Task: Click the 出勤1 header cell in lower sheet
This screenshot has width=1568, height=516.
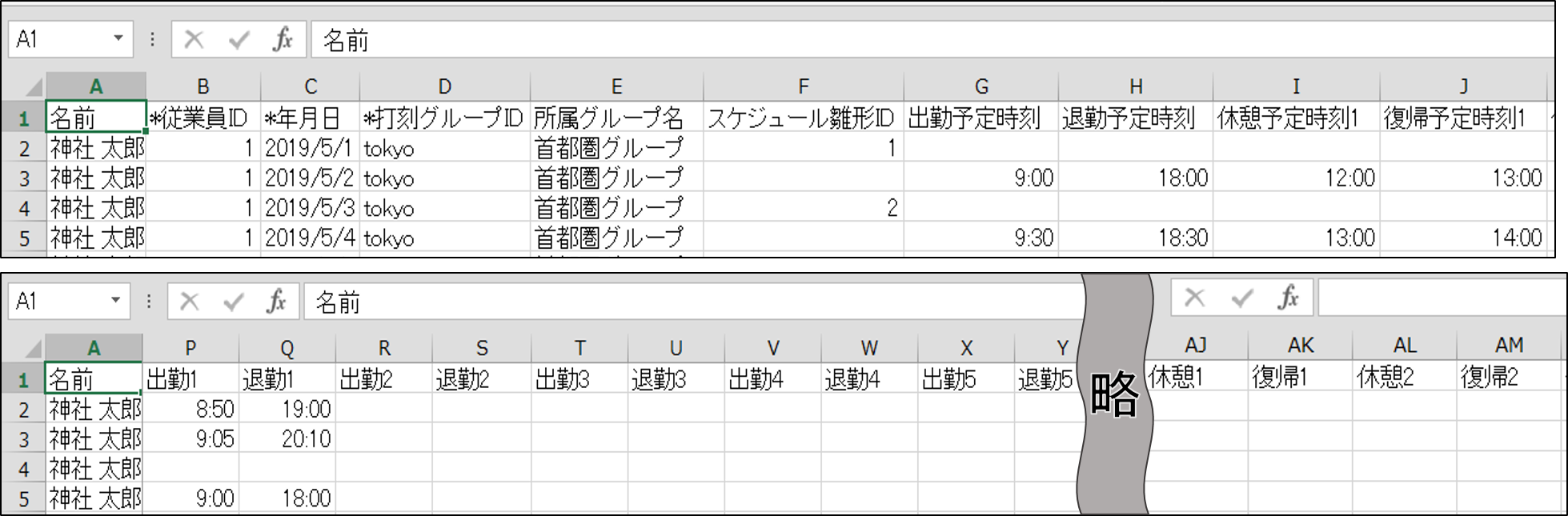Action: click(x=190, y=378)
